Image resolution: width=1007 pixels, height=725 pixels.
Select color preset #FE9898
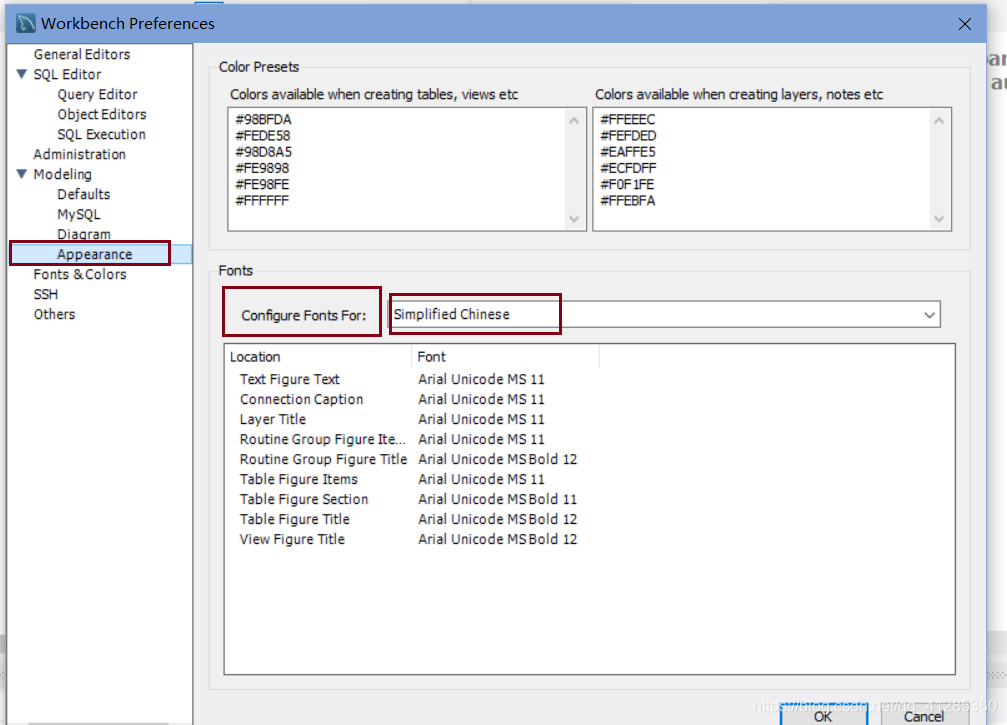point(262,168)
